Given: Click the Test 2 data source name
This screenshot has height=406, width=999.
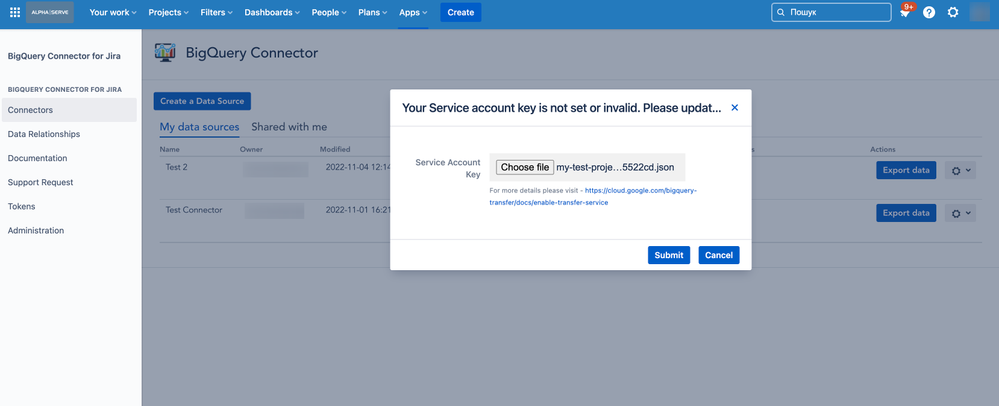Looking at the screenshot, I should tap(176, 167).
